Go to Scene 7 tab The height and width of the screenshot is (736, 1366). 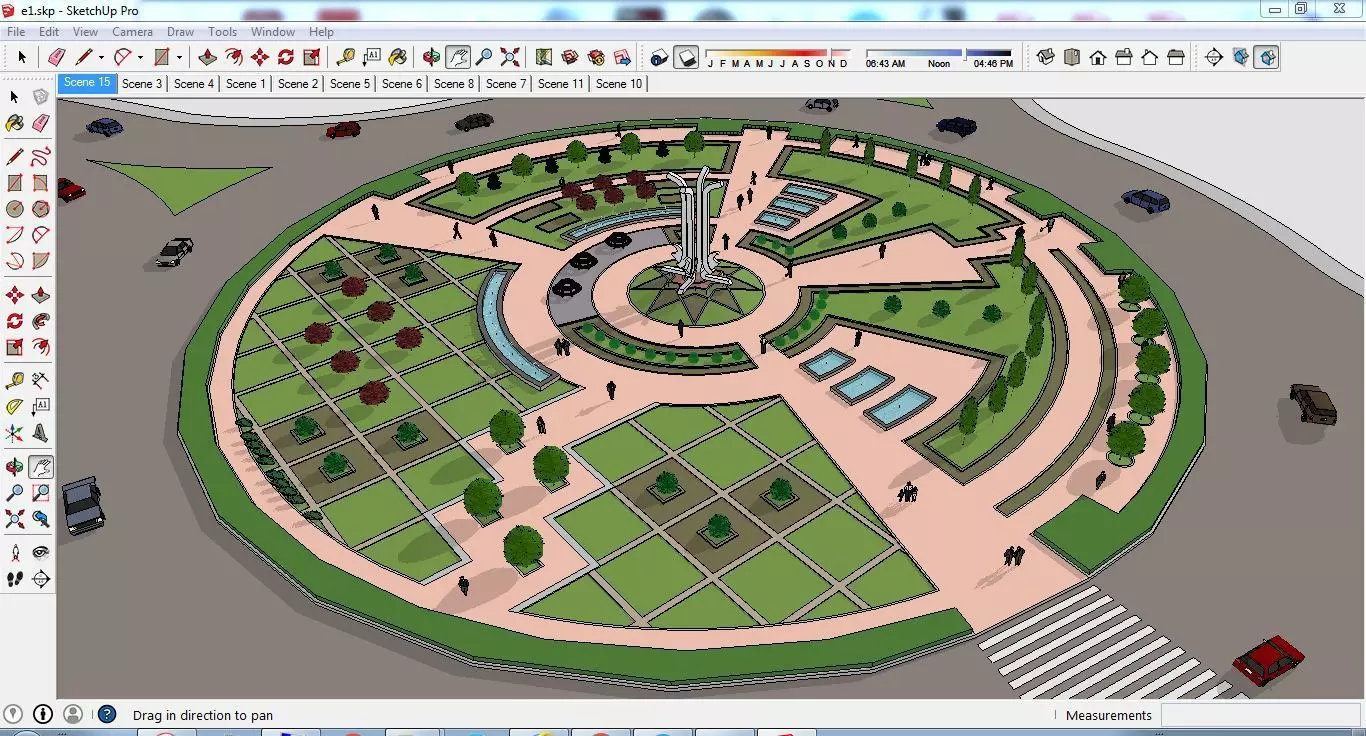click(x=506, y=84)
